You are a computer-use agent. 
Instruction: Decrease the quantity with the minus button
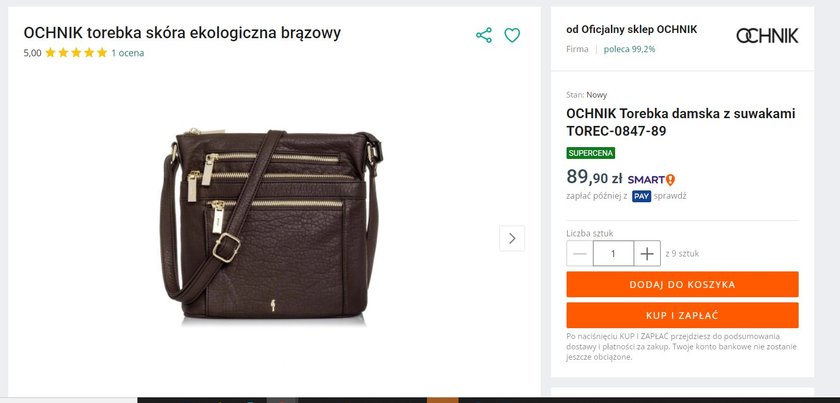pos(580,253)
